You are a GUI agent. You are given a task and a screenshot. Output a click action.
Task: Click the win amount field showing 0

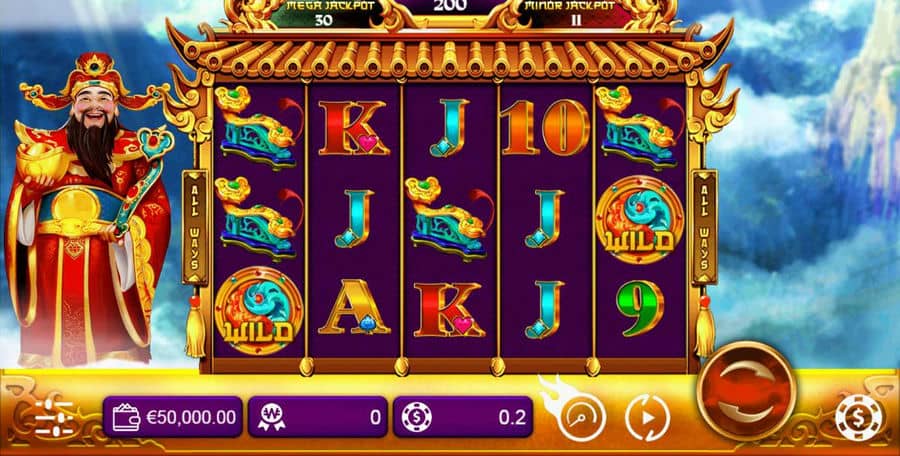[x=318, y=417]
